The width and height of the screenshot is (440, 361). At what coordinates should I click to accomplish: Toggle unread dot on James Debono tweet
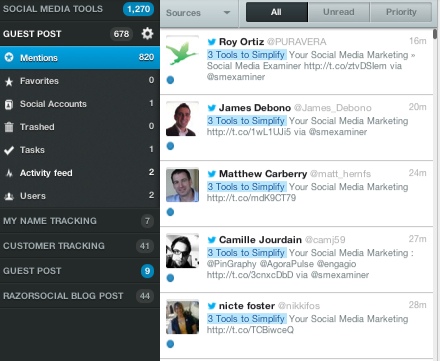pyautogui.click(x=170, y=146)
